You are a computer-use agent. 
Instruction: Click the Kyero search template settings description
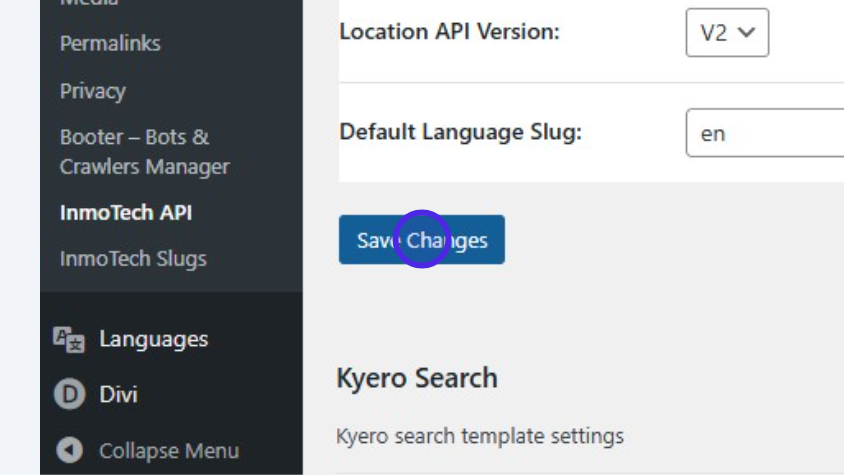480,436
